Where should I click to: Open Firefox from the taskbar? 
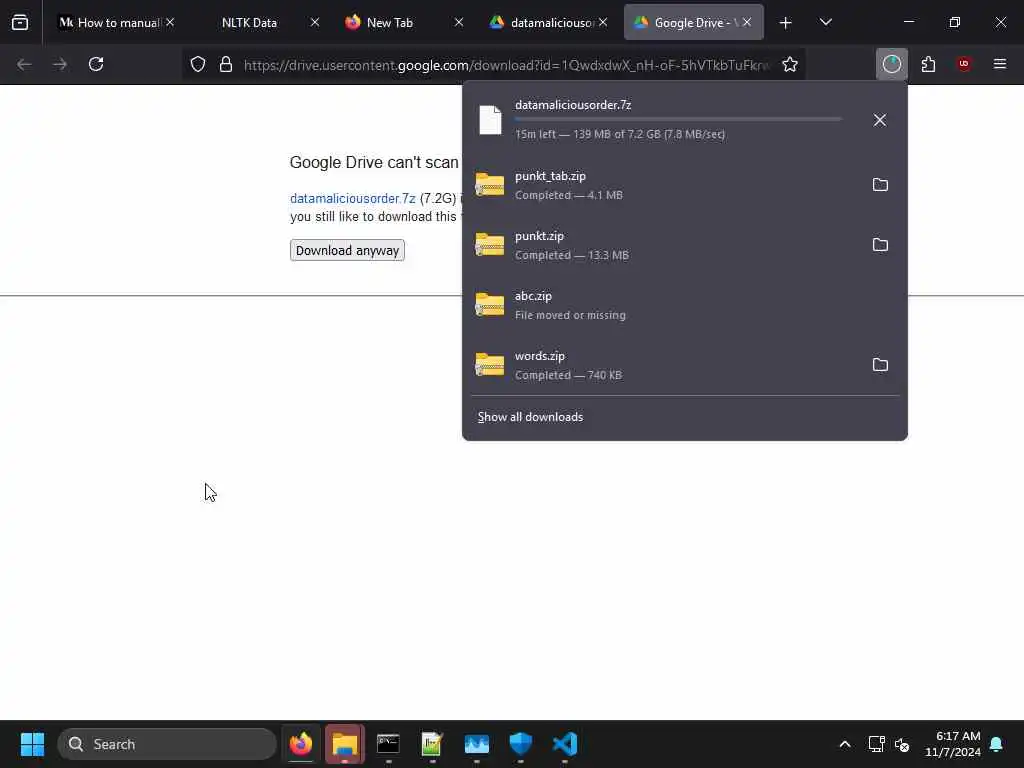tap(301, 744)
